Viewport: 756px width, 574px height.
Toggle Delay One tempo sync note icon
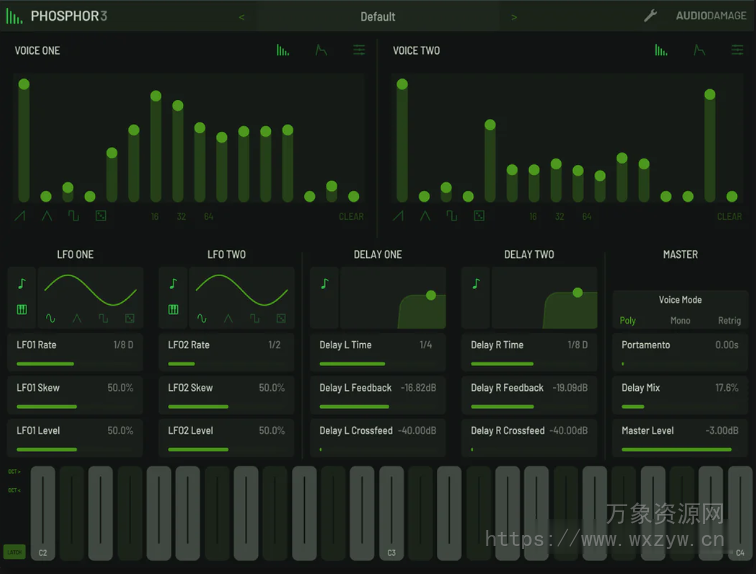pos(325,284)
